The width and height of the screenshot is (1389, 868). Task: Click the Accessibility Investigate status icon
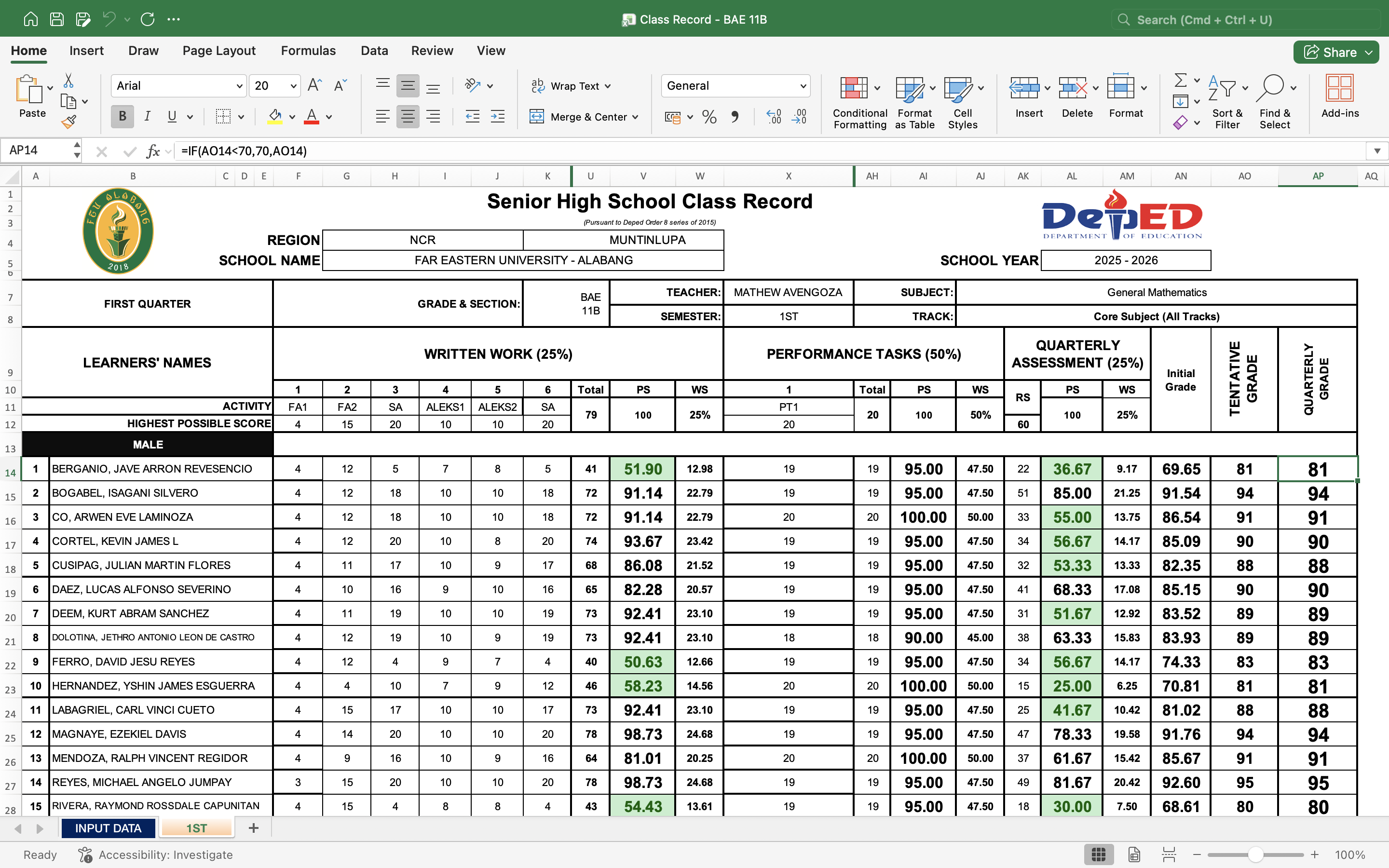pyautogui.click(x=85, y=855)
